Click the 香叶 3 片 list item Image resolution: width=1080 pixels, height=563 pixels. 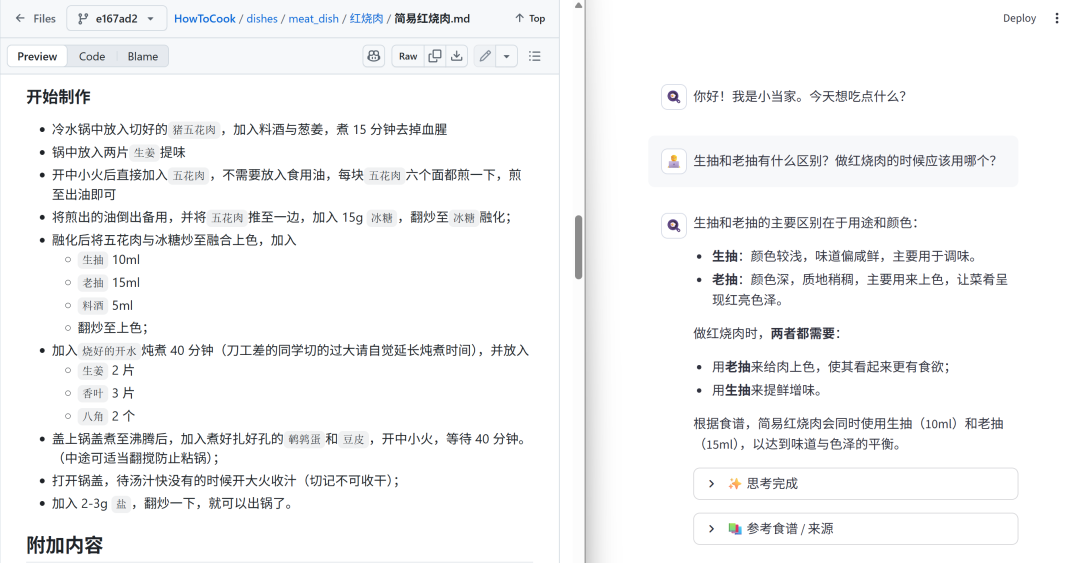(107, 393)
